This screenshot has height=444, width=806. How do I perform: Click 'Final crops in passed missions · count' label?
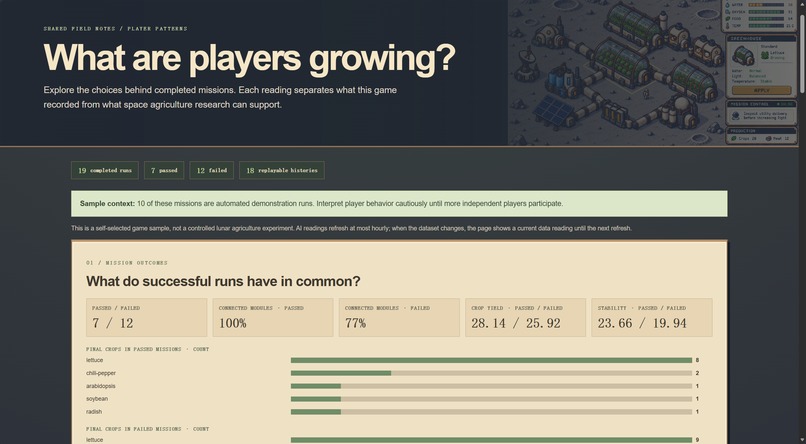pos(148,349)
